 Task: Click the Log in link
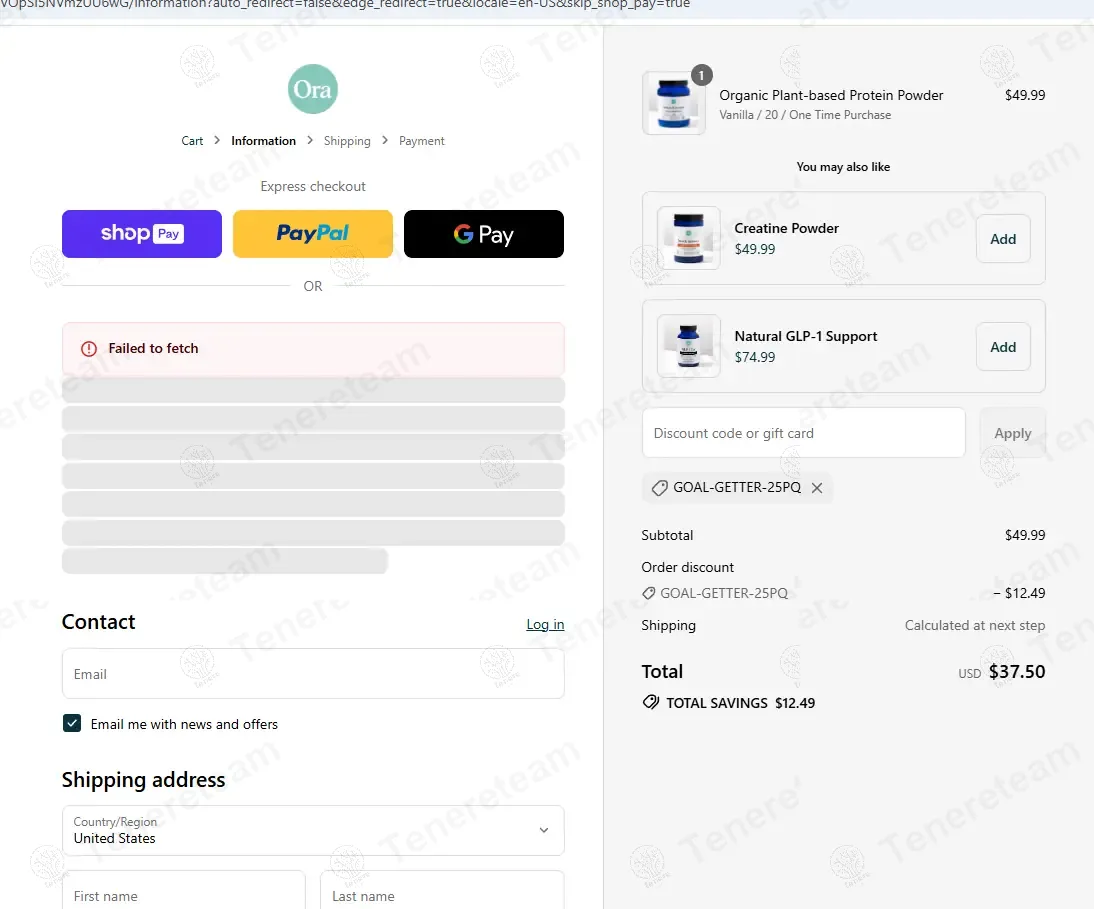pyautogui.click(x=545, y=624)
